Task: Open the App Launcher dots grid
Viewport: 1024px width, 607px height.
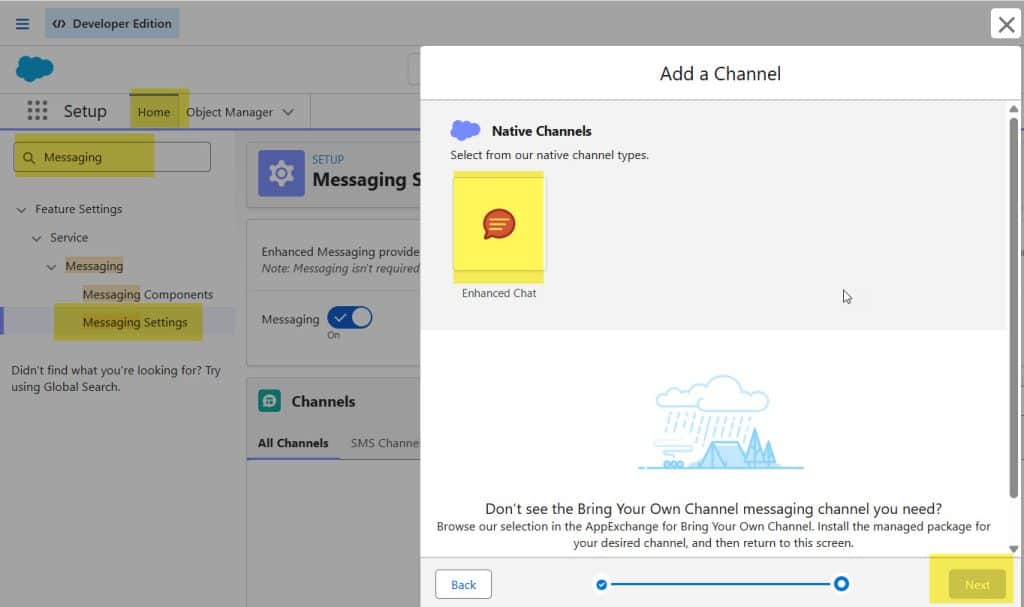Action: point(37,110)
